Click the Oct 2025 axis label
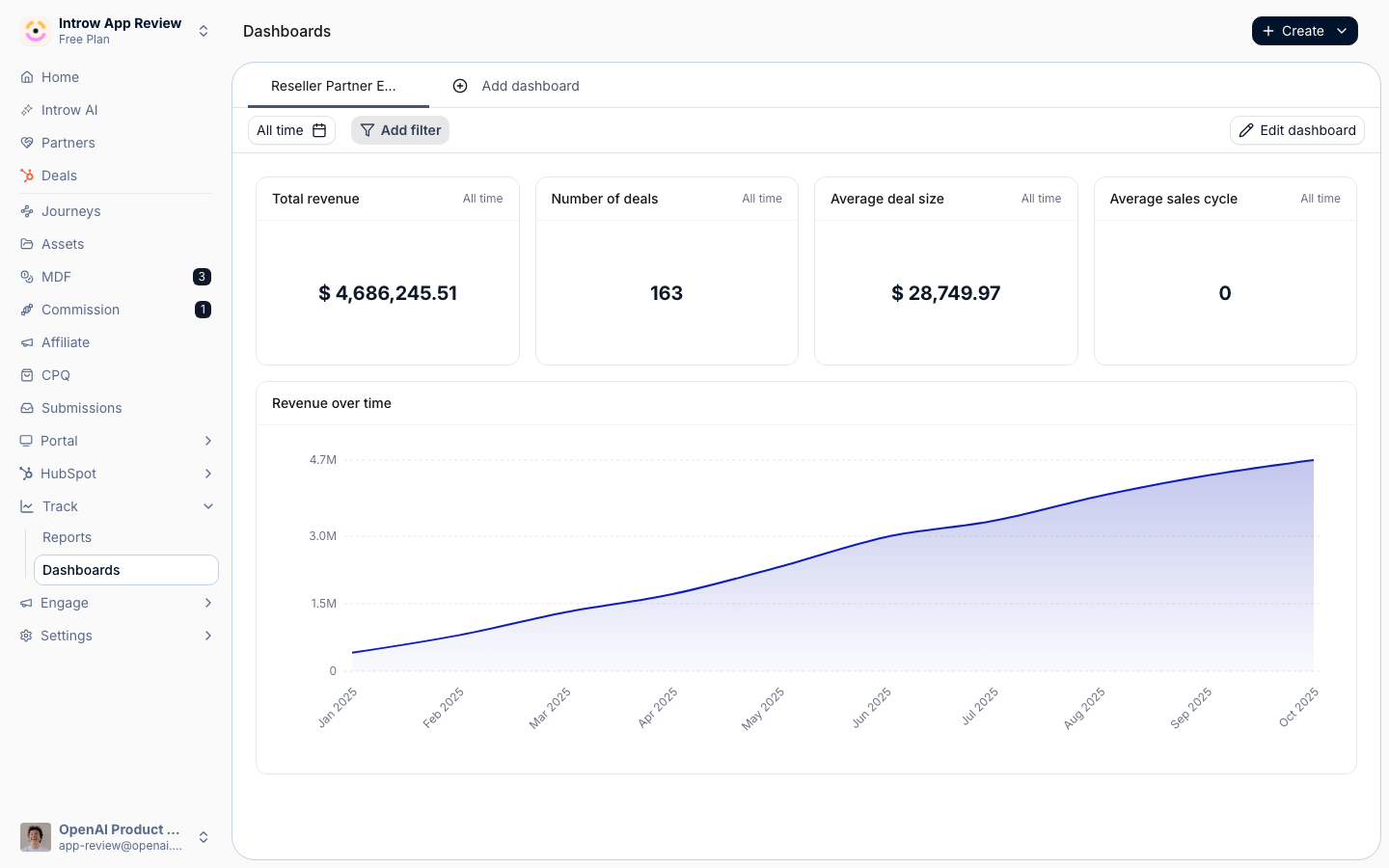The image size is (1389, 868). click(x=1298, y=707)
